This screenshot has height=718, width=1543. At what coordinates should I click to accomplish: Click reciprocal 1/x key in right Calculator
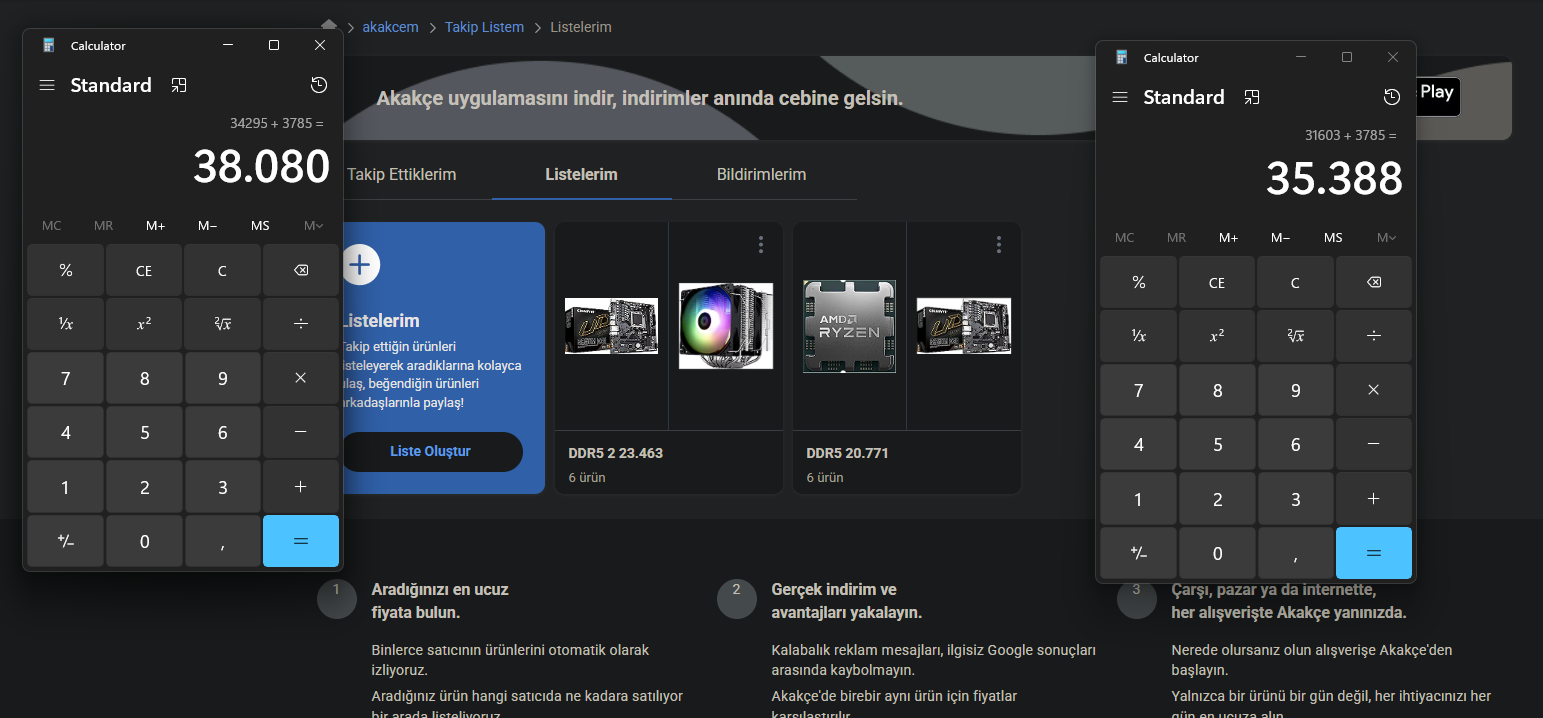(x=1139, y=336)
